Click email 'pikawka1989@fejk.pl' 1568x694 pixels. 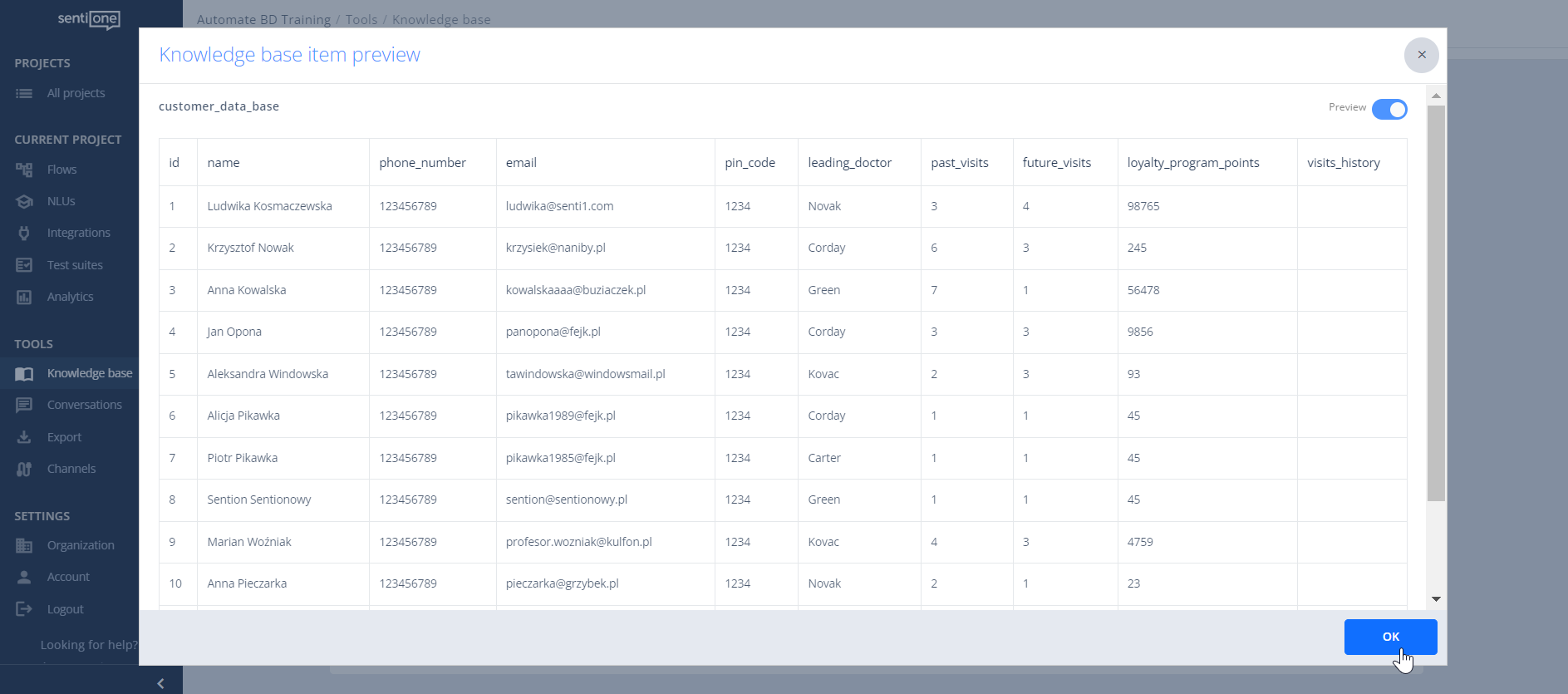pos(560,416)
